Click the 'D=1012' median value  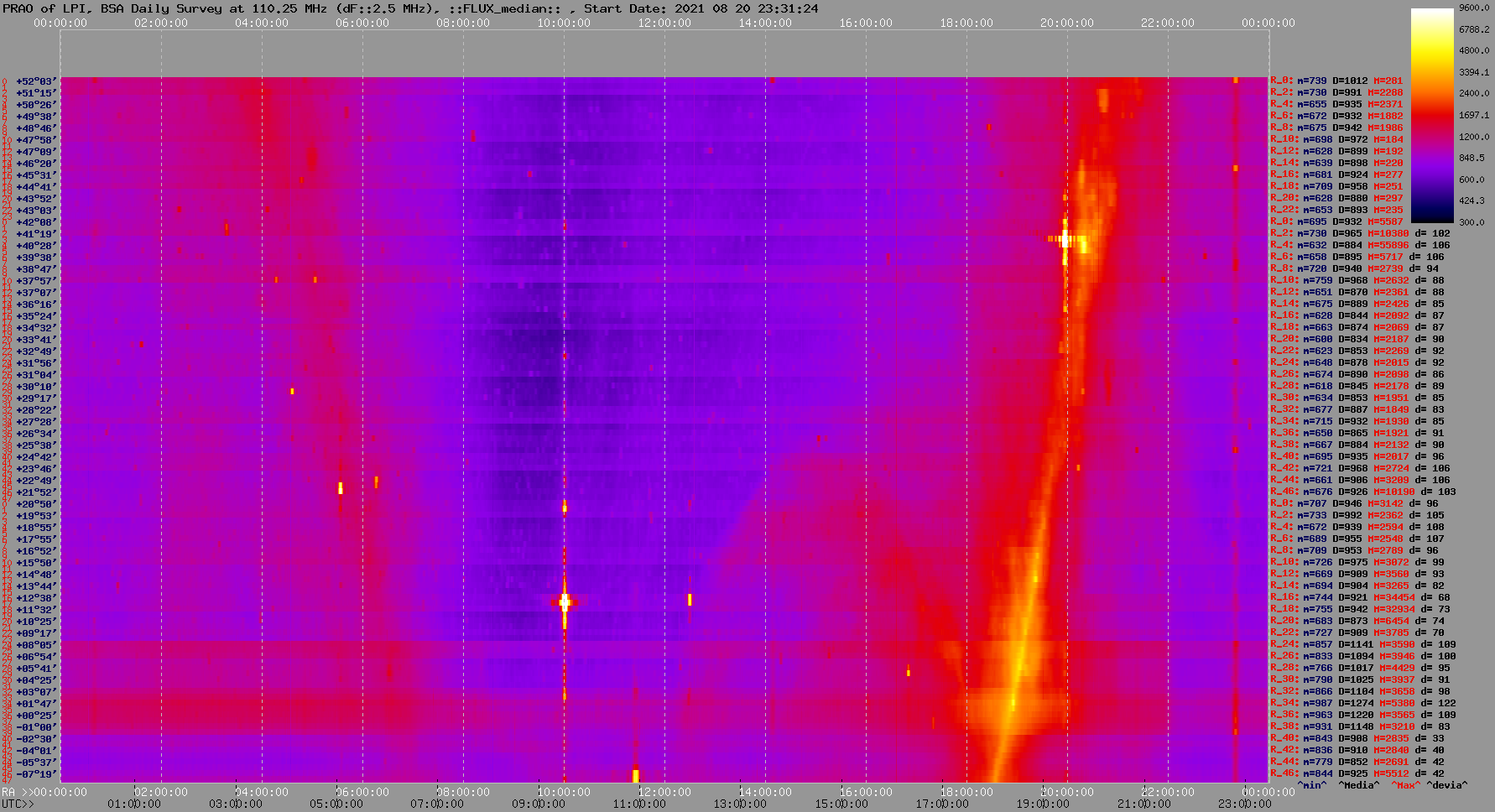pos(1350,81)
